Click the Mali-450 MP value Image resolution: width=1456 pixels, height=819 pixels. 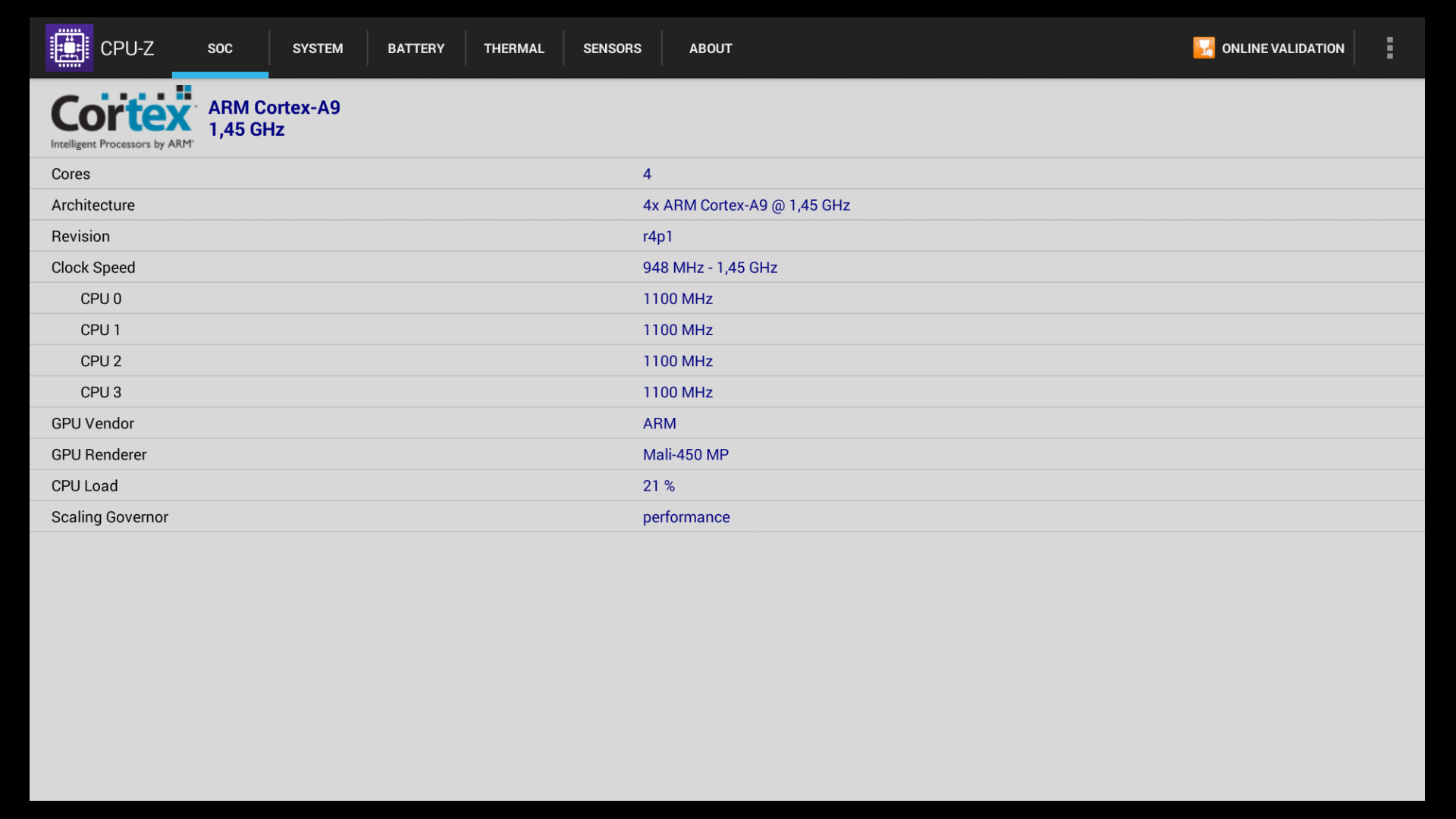pos(686,455)
